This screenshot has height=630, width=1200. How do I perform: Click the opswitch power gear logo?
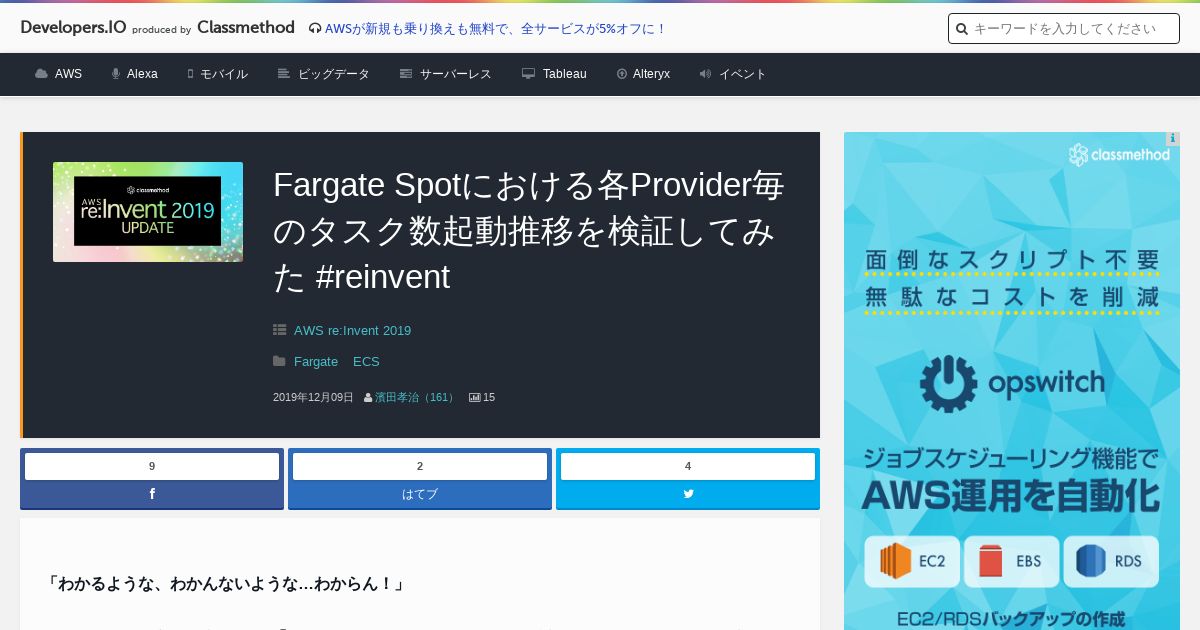point(947,383)
